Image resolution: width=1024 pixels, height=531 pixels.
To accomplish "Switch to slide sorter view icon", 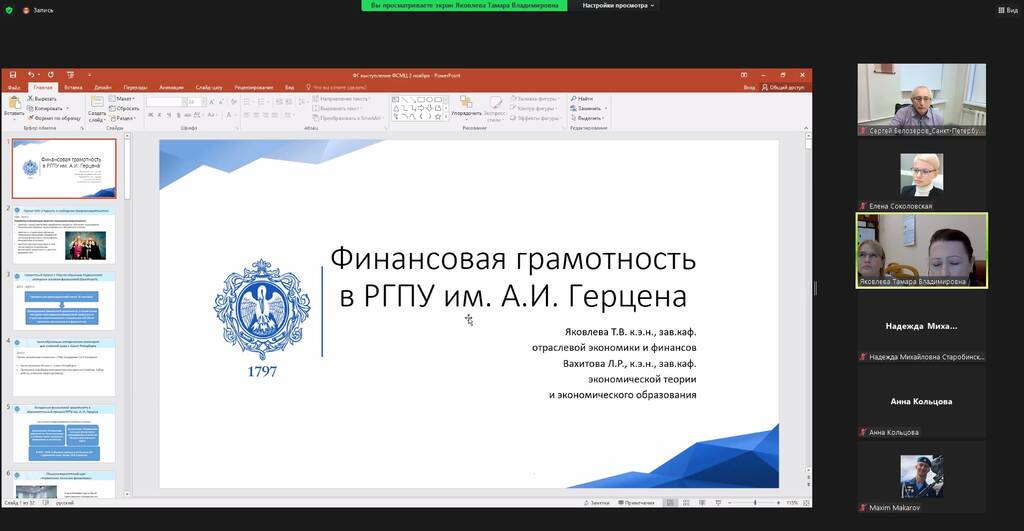I will pos(686,503).
